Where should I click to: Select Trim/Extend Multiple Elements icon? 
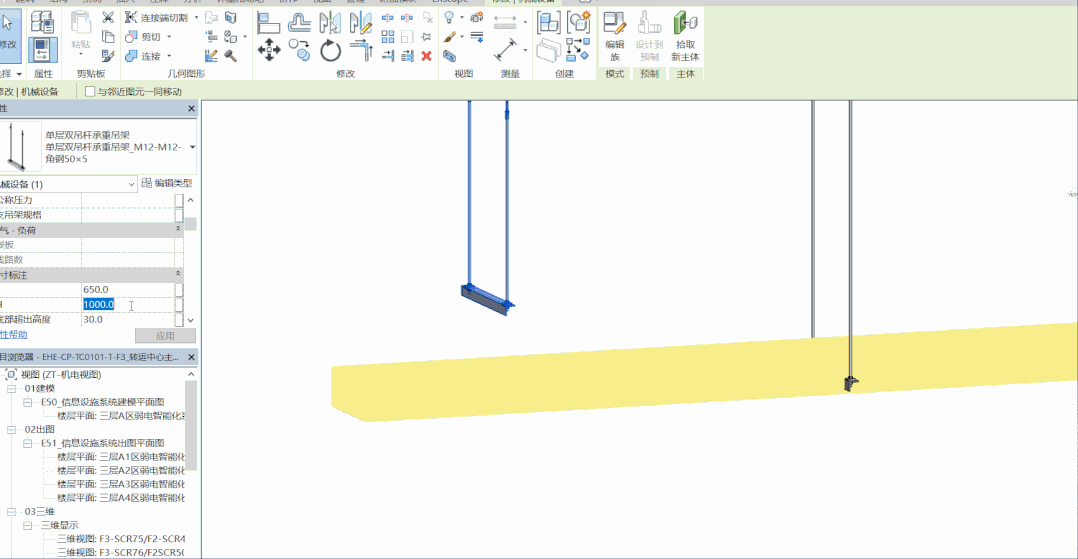(x=407, y=56)
